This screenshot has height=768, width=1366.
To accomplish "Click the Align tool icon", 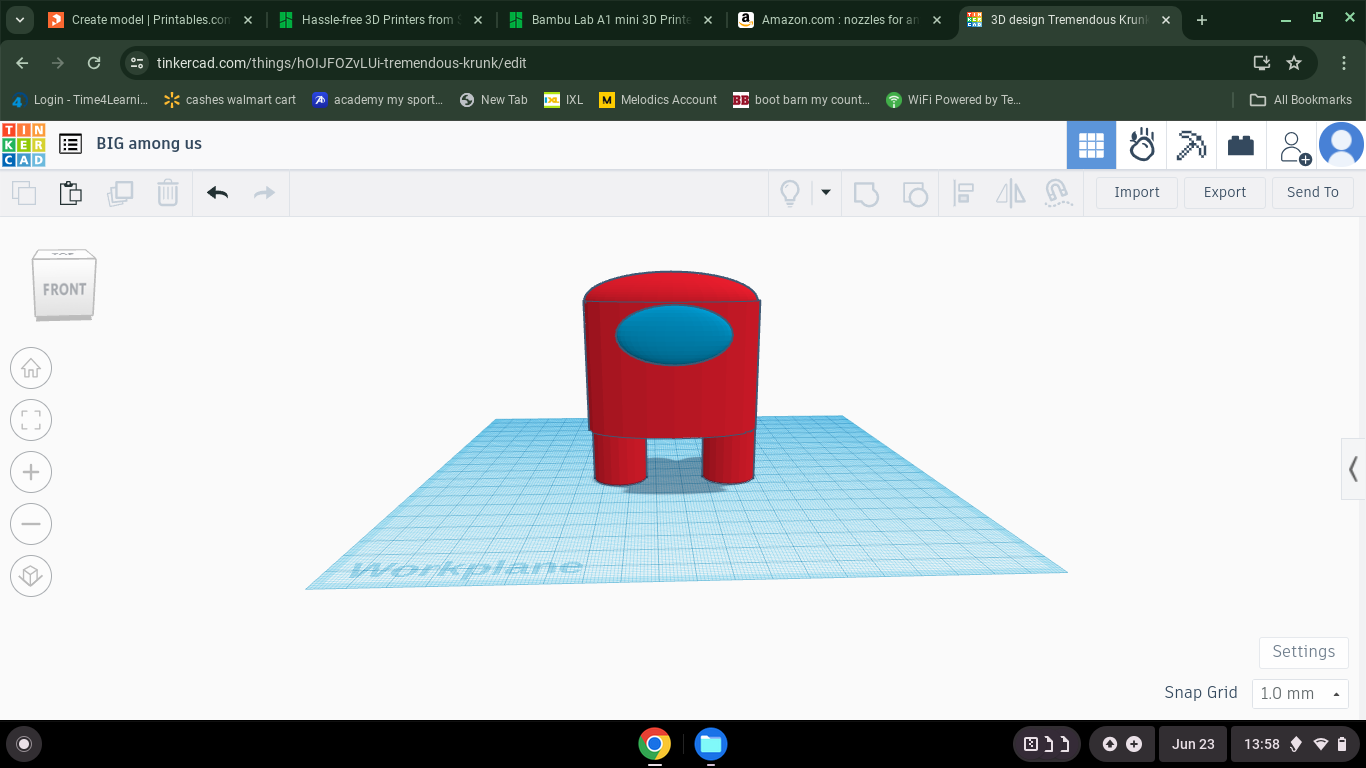I will pos(964,193).
